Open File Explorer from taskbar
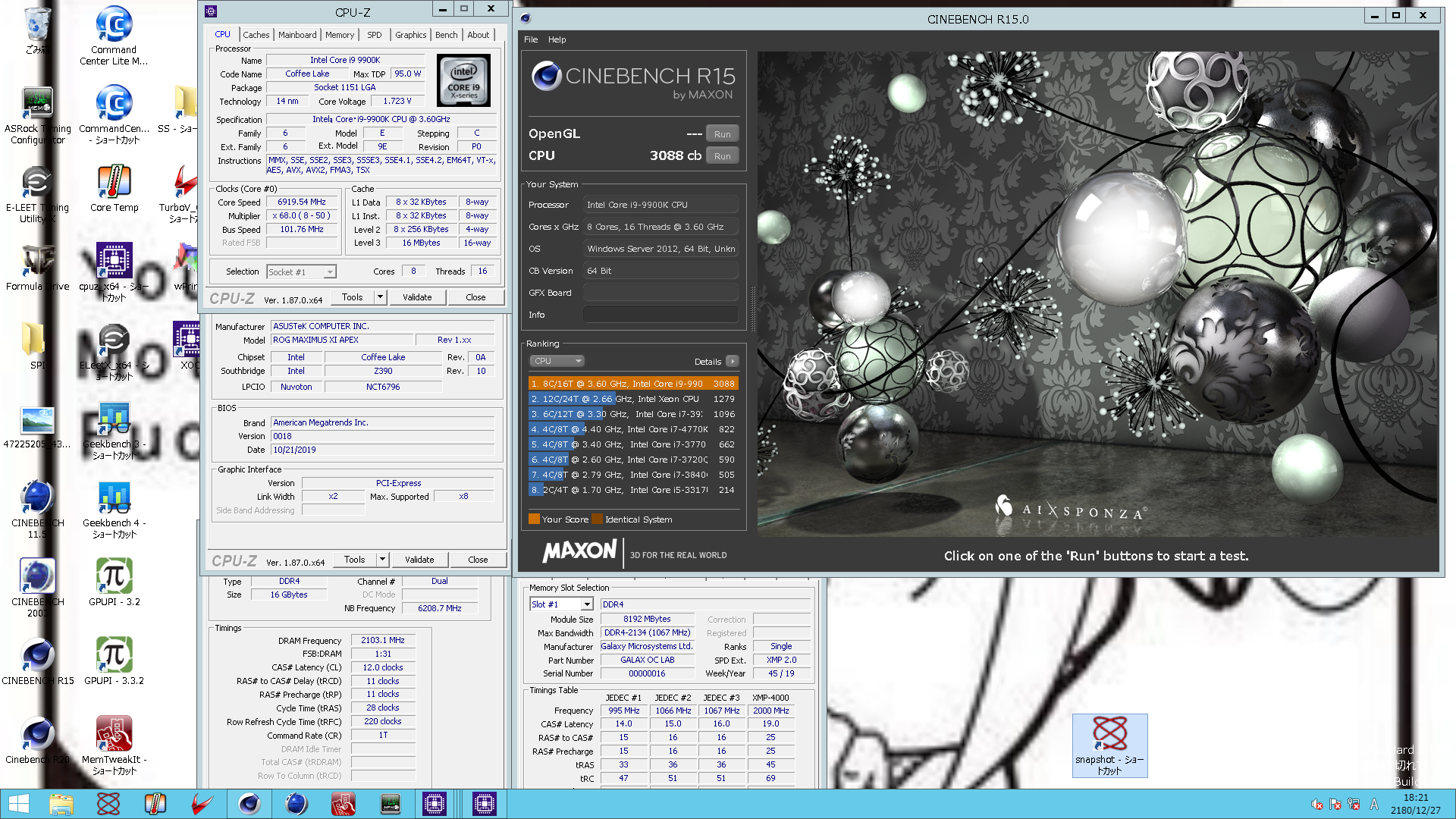1456x819 pixels. tap(61, 804)
